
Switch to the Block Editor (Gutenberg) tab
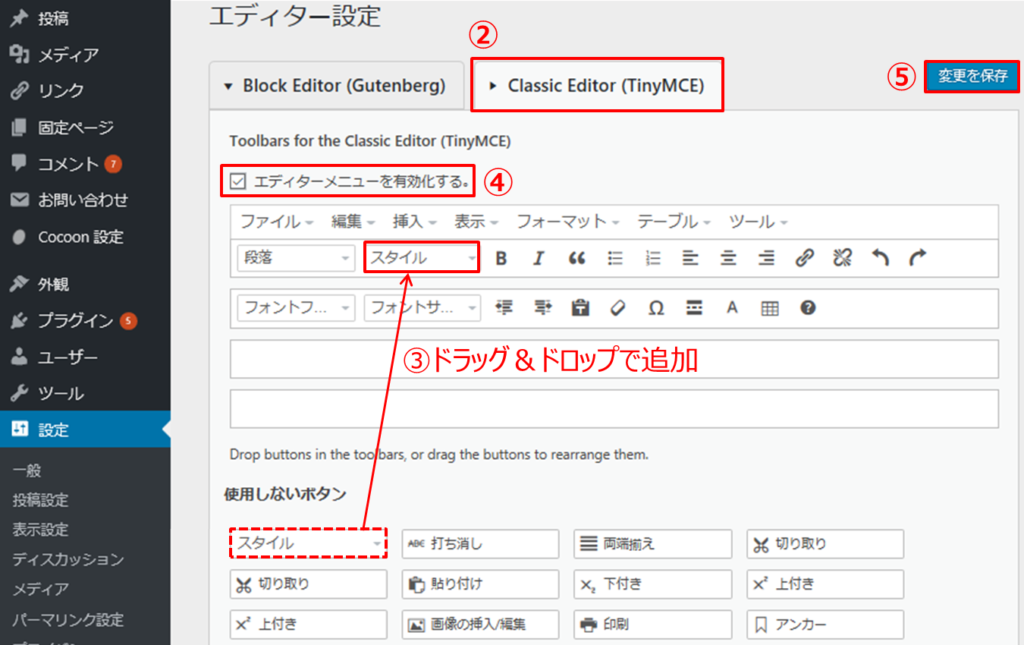335,86
